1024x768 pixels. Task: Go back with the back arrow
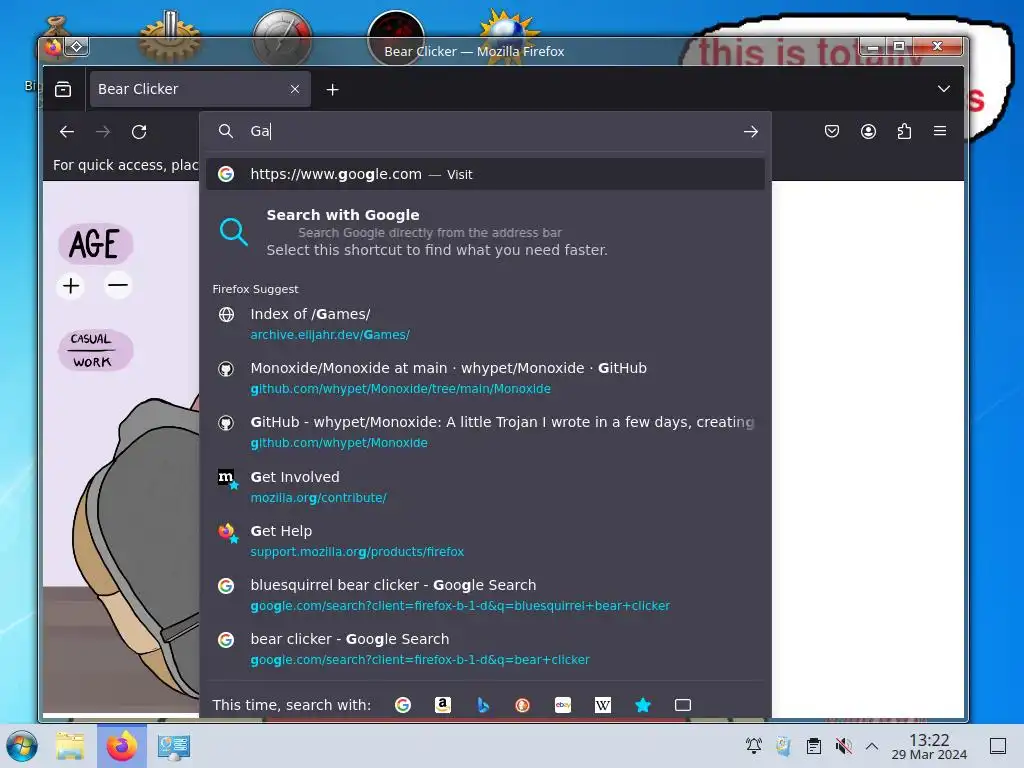coord(67,131)
